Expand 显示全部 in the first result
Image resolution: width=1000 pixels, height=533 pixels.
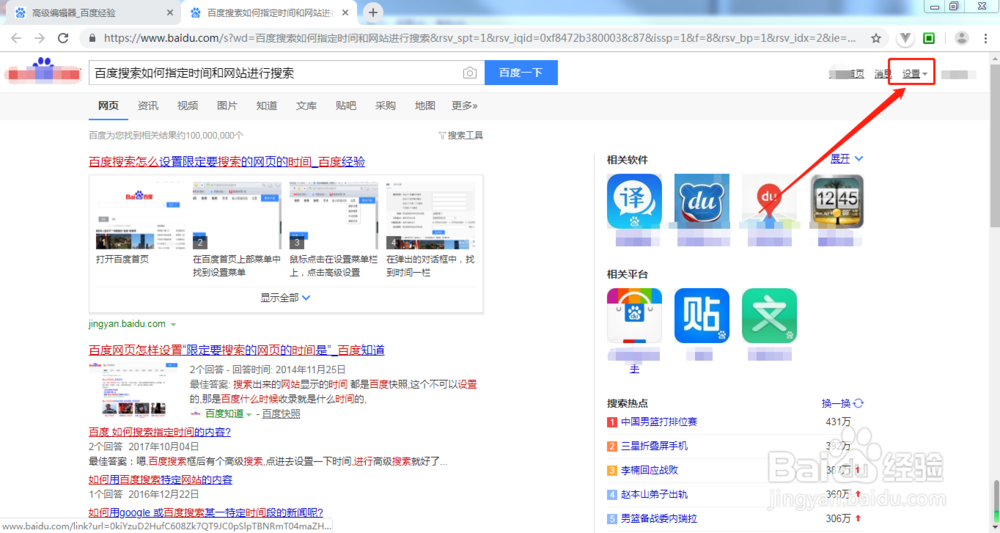click(x=286, y=298)
